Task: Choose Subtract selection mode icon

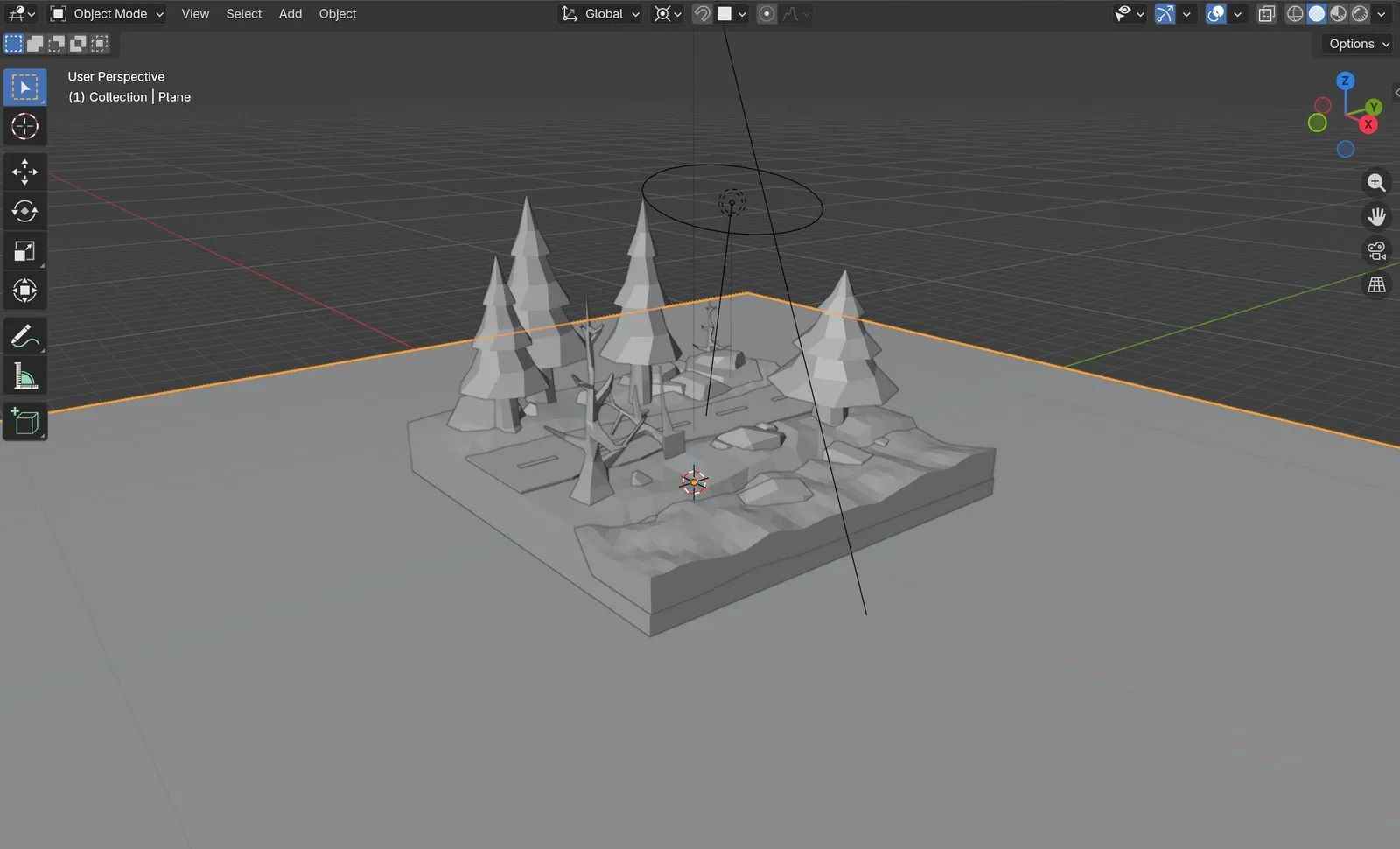Action: (57, 44)
